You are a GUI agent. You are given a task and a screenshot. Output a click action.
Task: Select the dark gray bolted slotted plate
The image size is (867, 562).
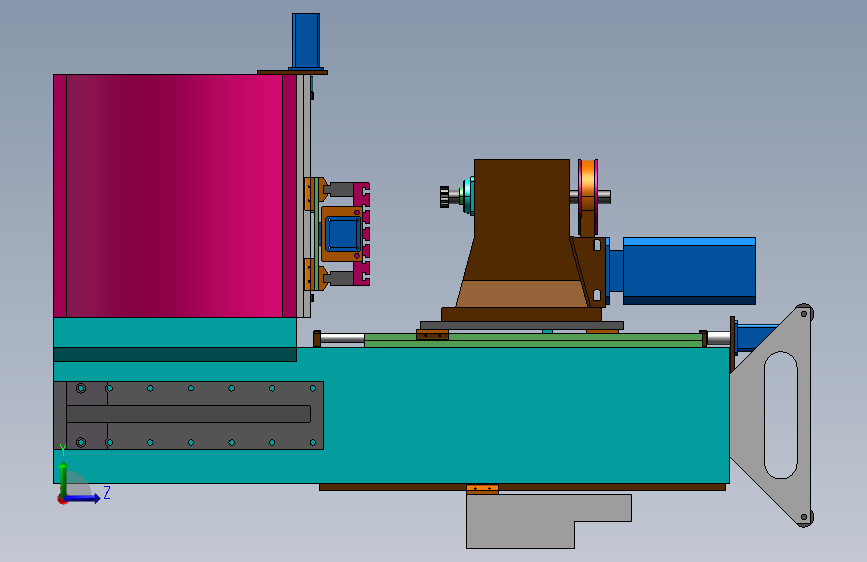point(189,415)
